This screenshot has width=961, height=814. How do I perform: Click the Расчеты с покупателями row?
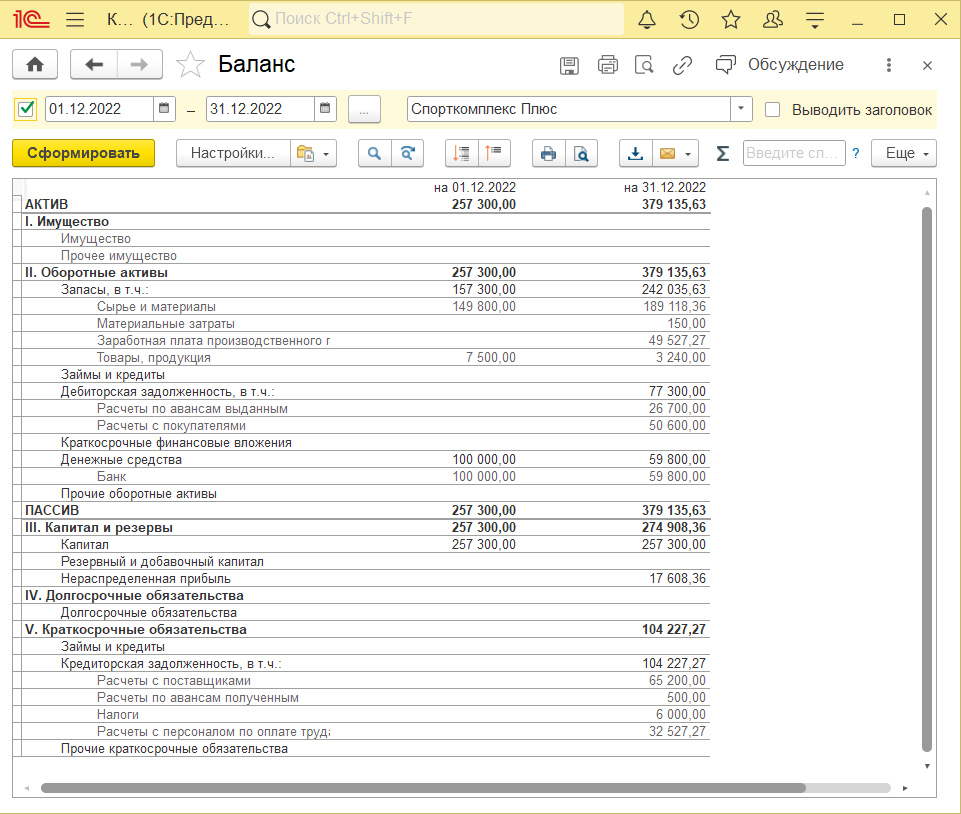366,426
